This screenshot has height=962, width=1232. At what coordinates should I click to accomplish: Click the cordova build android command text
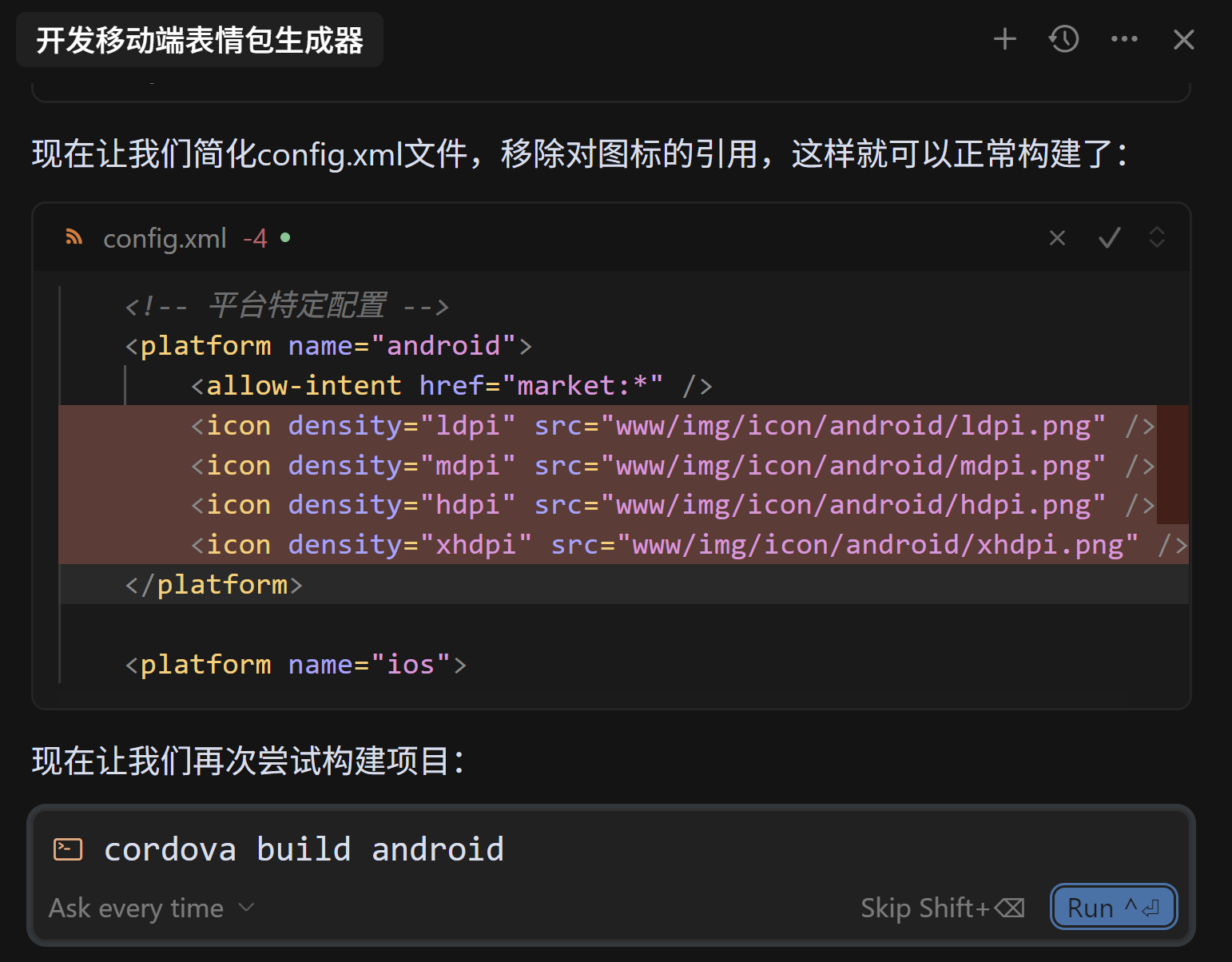(304, 849)
